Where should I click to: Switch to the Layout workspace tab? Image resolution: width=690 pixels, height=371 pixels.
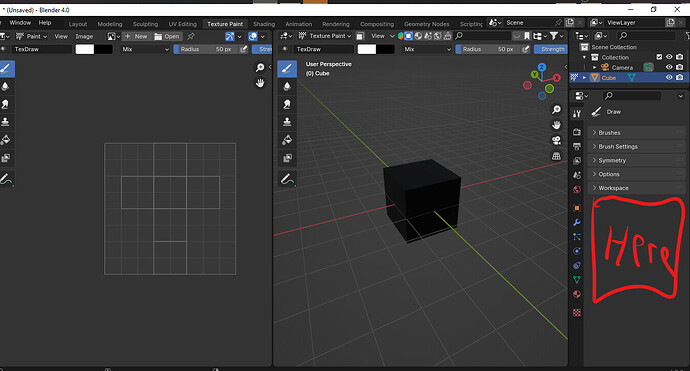tap(78, 24)
